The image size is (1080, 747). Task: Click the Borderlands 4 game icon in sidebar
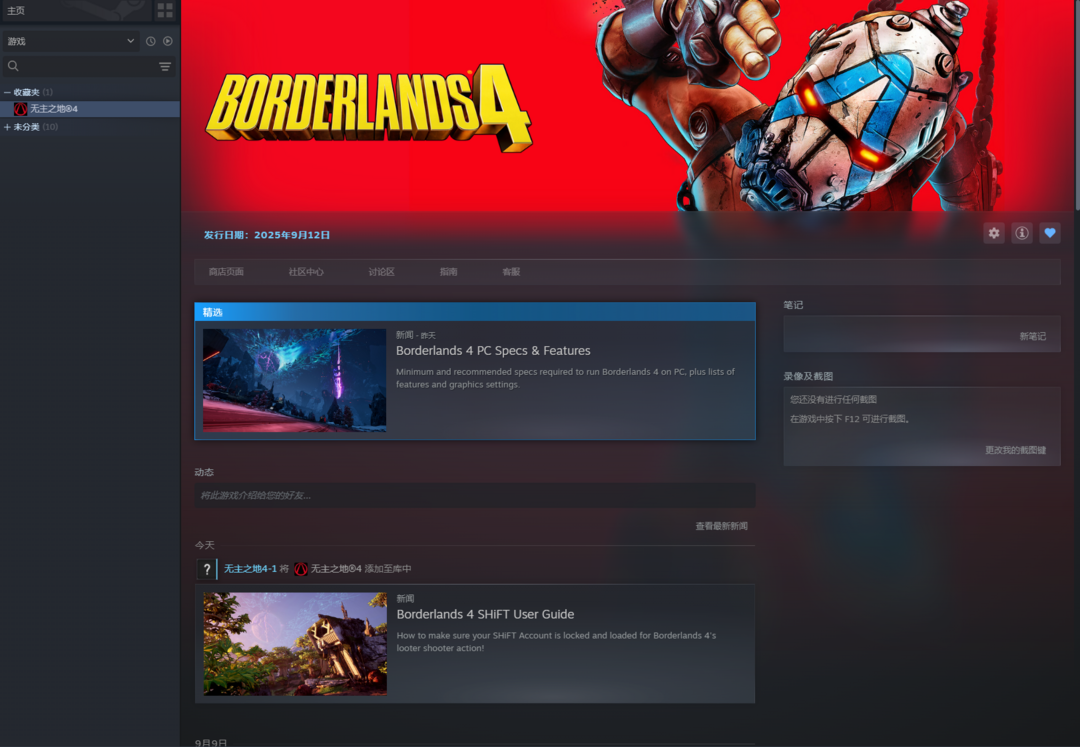pos(21,109)
